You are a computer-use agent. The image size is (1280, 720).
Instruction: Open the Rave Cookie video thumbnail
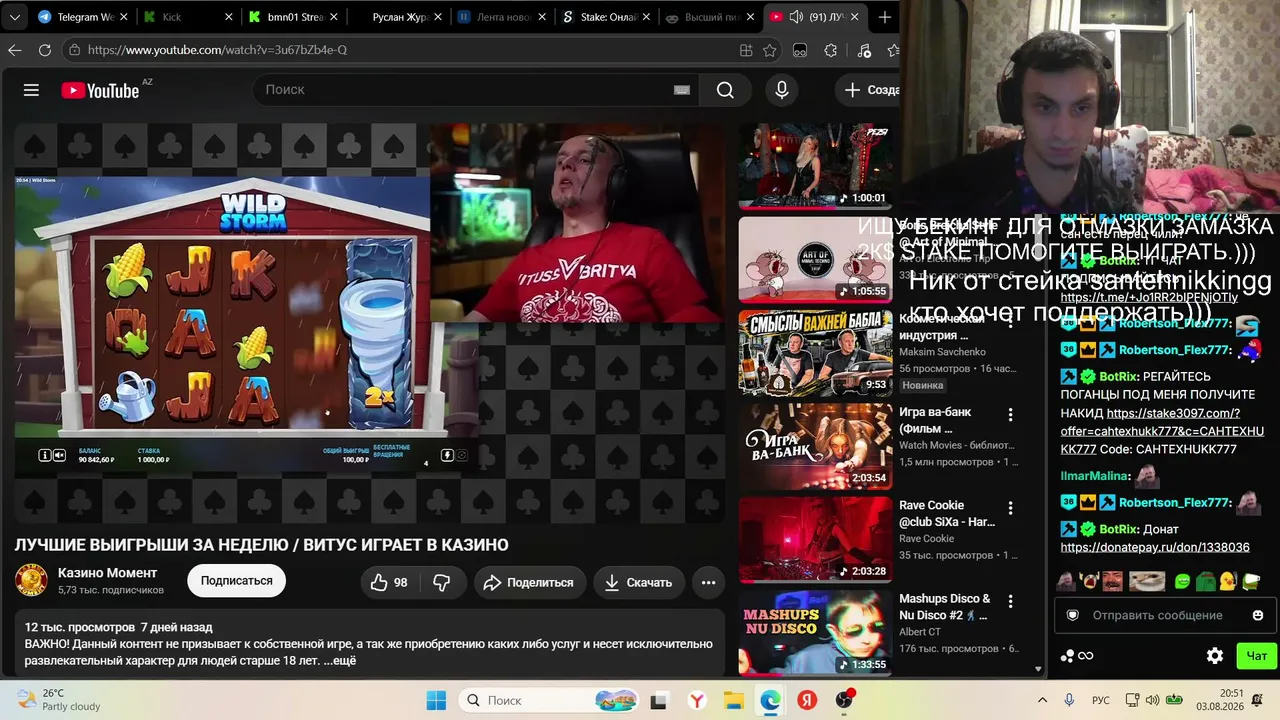(x=815, y=540)
